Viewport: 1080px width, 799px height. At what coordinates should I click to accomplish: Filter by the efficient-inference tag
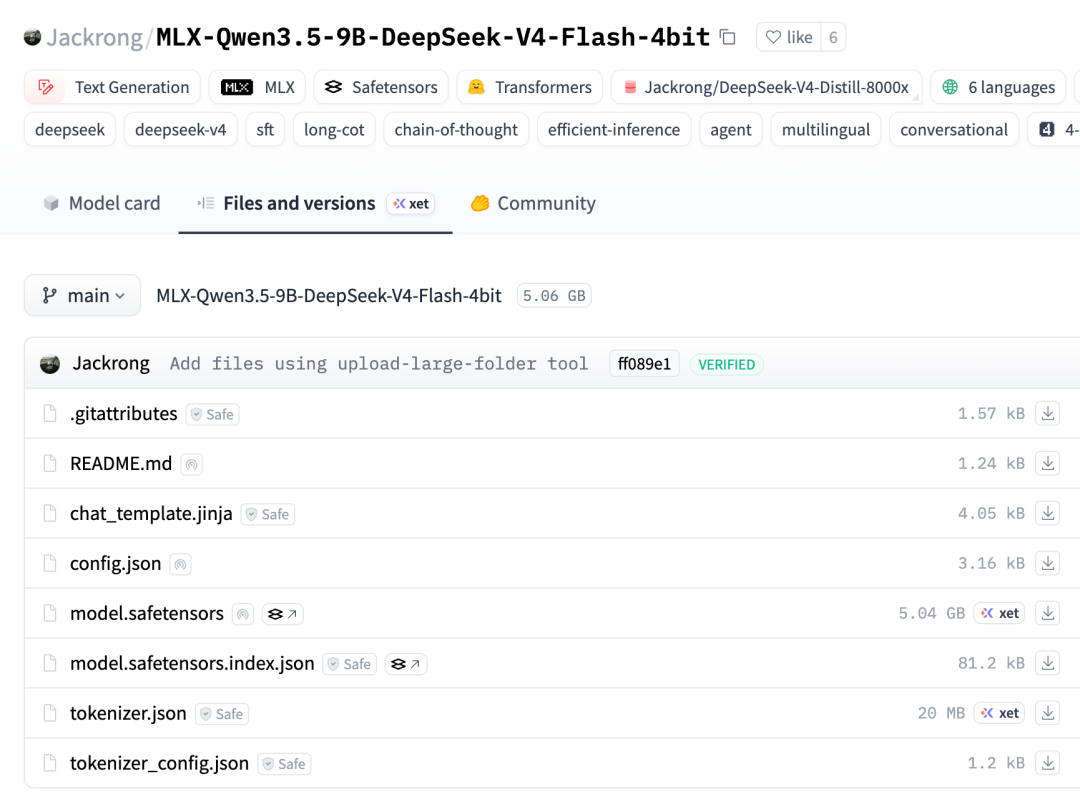click(x=614, y=130)
